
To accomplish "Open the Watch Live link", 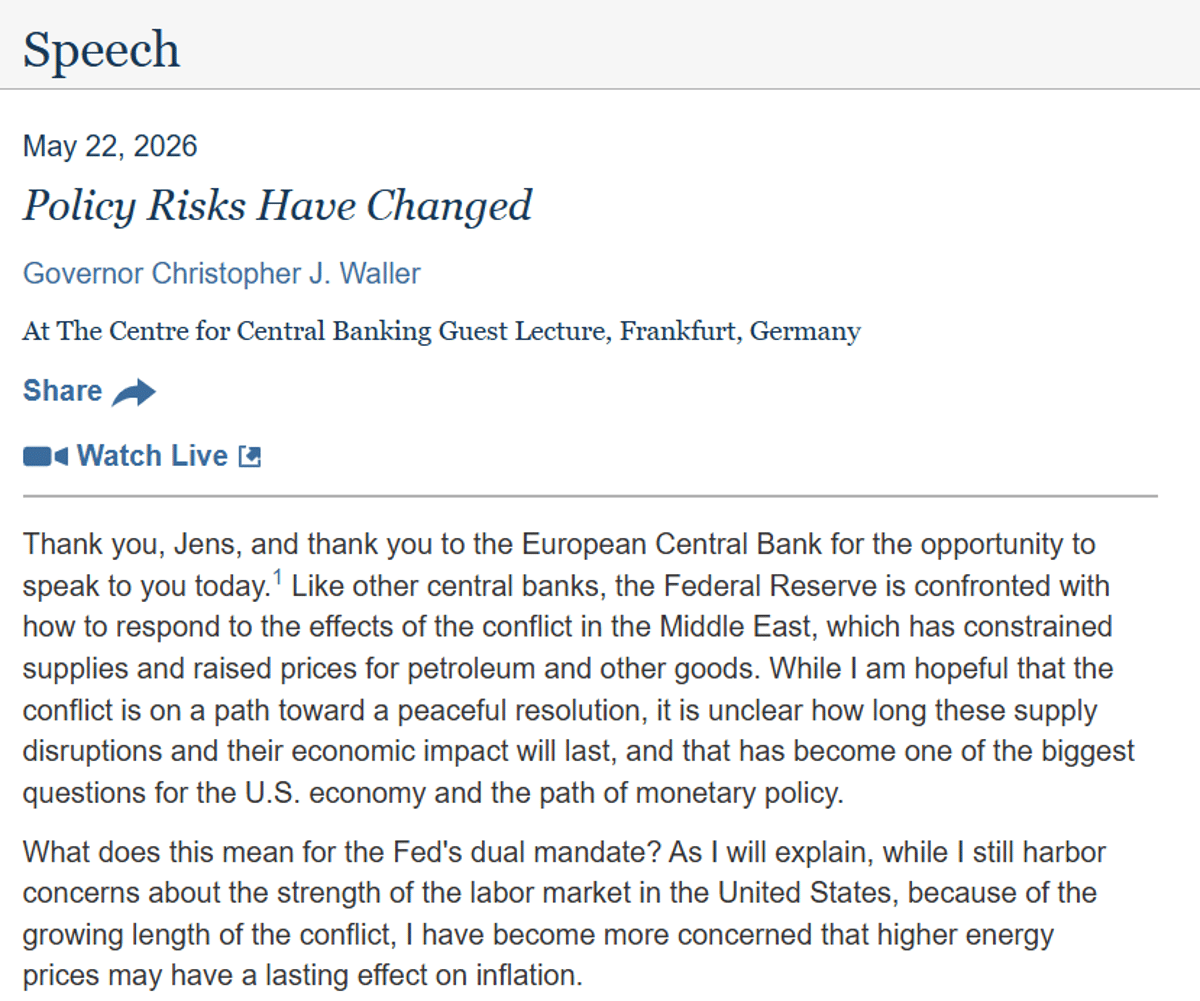I will tap(153, 456).
